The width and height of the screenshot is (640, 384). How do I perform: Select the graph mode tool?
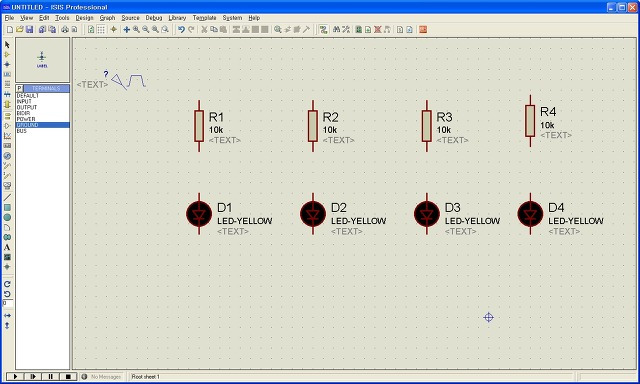[7, 135]
